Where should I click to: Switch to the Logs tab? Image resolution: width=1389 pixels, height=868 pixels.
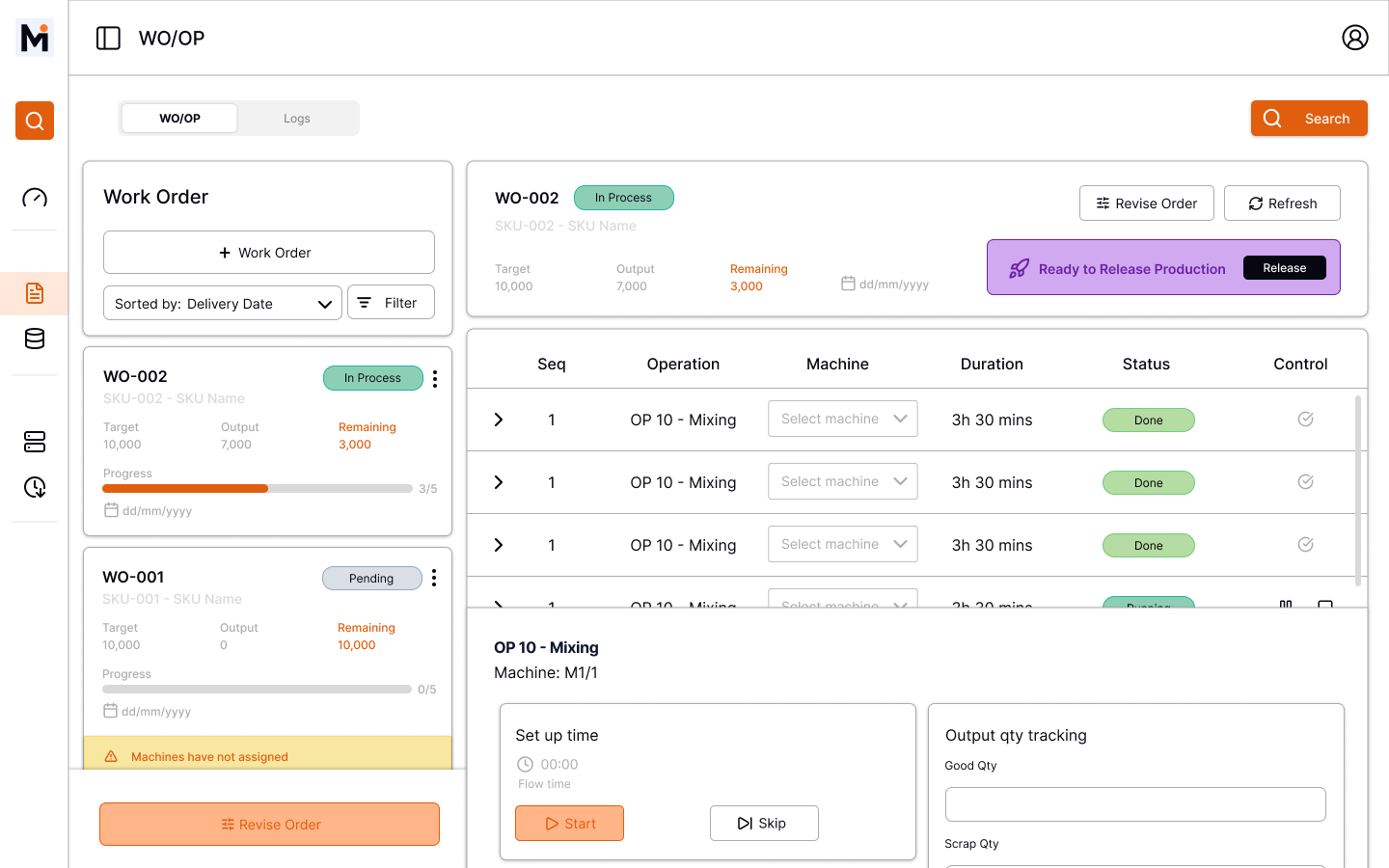pyautogui.click(x=296, y=118)
